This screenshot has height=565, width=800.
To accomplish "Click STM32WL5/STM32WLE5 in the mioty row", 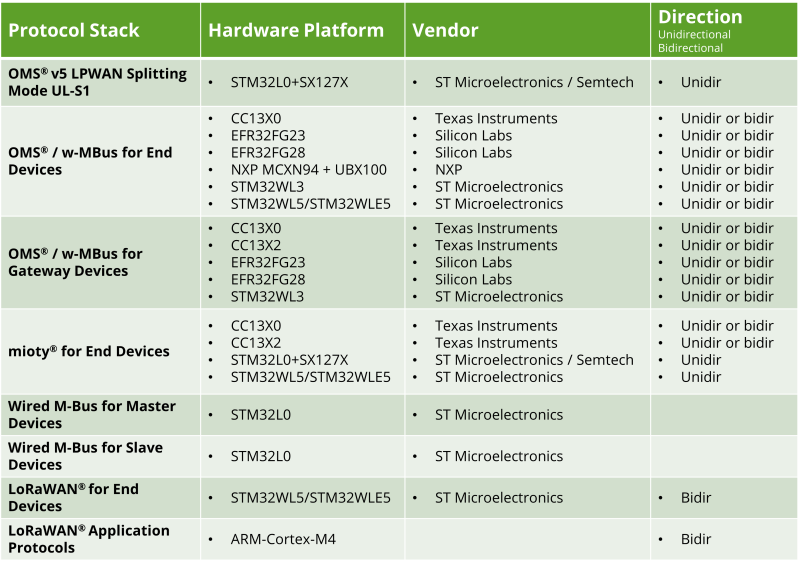I will [311, 377].
